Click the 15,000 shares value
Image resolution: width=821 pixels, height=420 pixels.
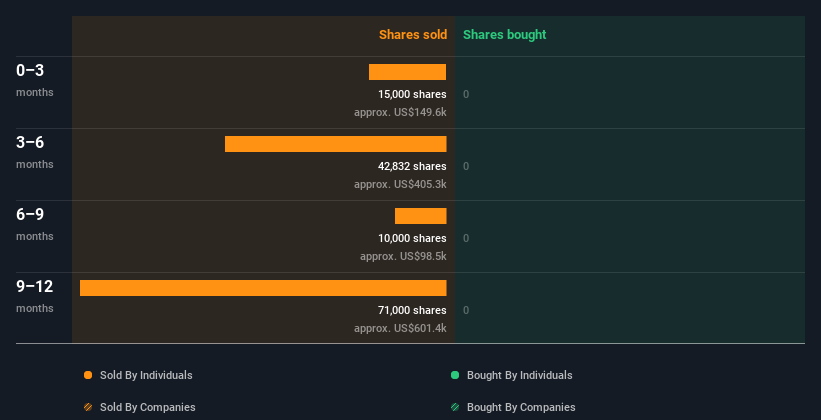(x=413, y=94)
